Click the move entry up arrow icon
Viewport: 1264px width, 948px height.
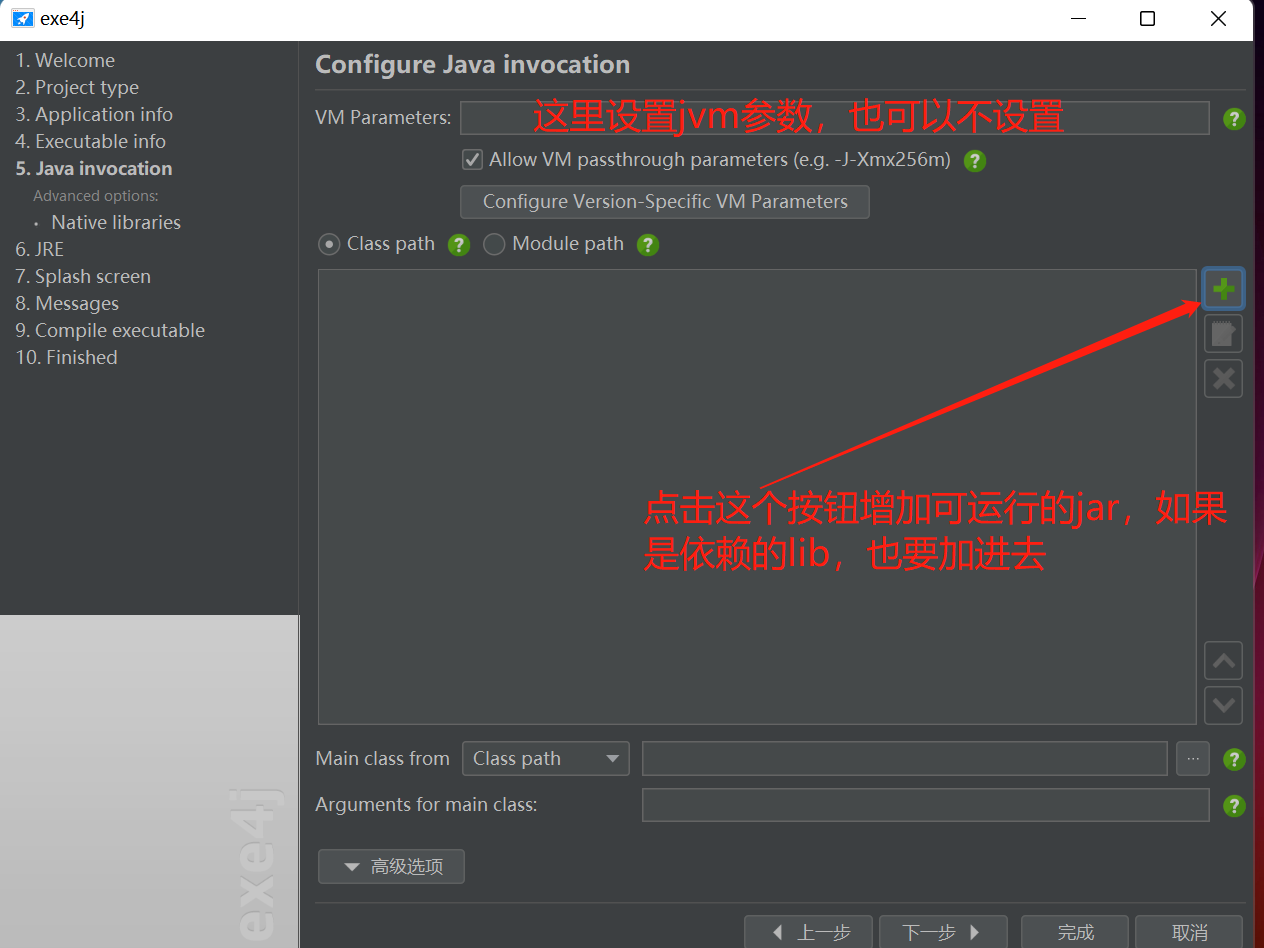pyautogui.click(x=1223, y=661)
